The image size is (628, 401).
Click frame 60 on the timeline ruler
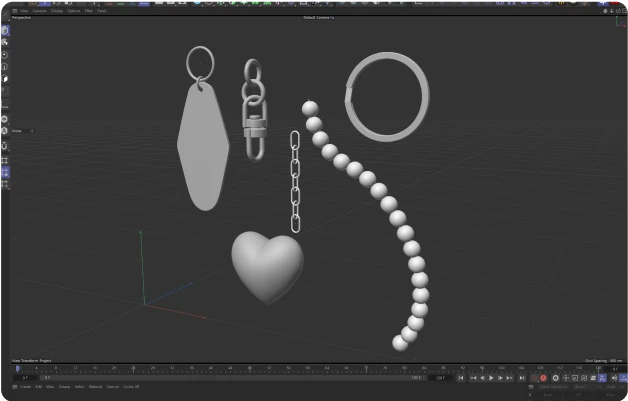click(x=308, y=369)
